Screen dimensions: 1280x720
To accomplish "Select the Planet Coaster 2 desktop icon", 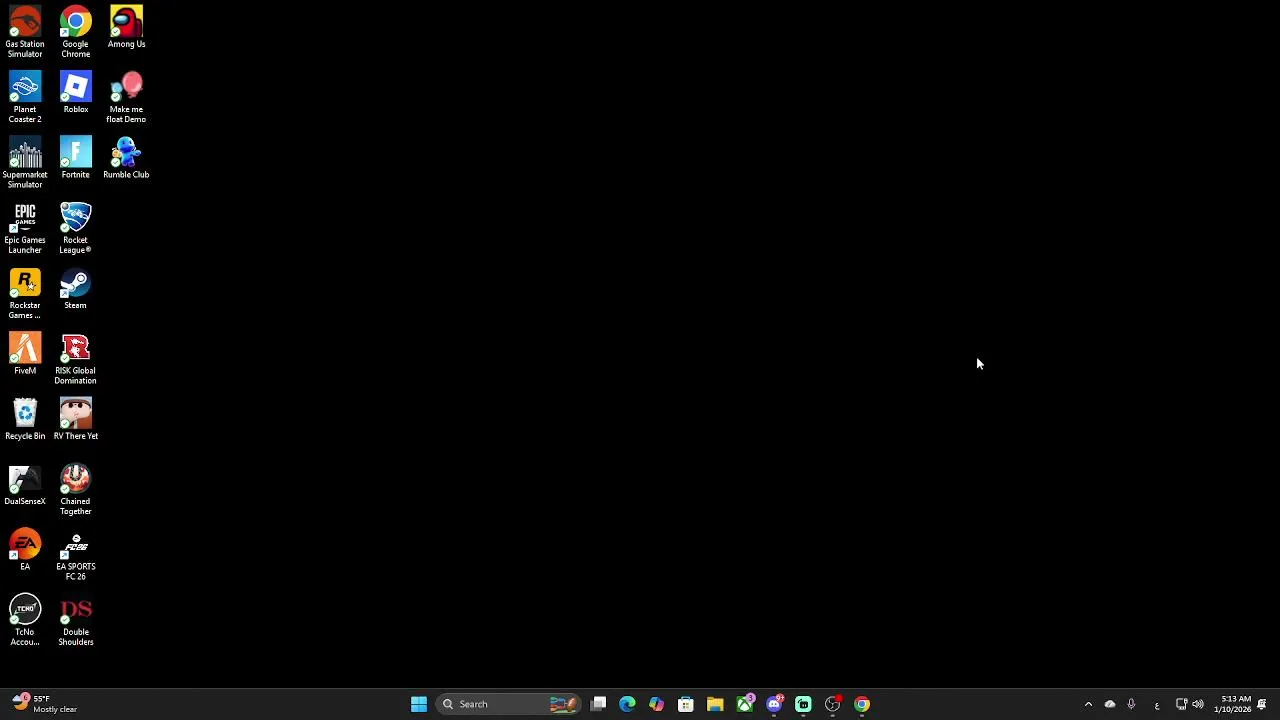I will pos(25,97).
